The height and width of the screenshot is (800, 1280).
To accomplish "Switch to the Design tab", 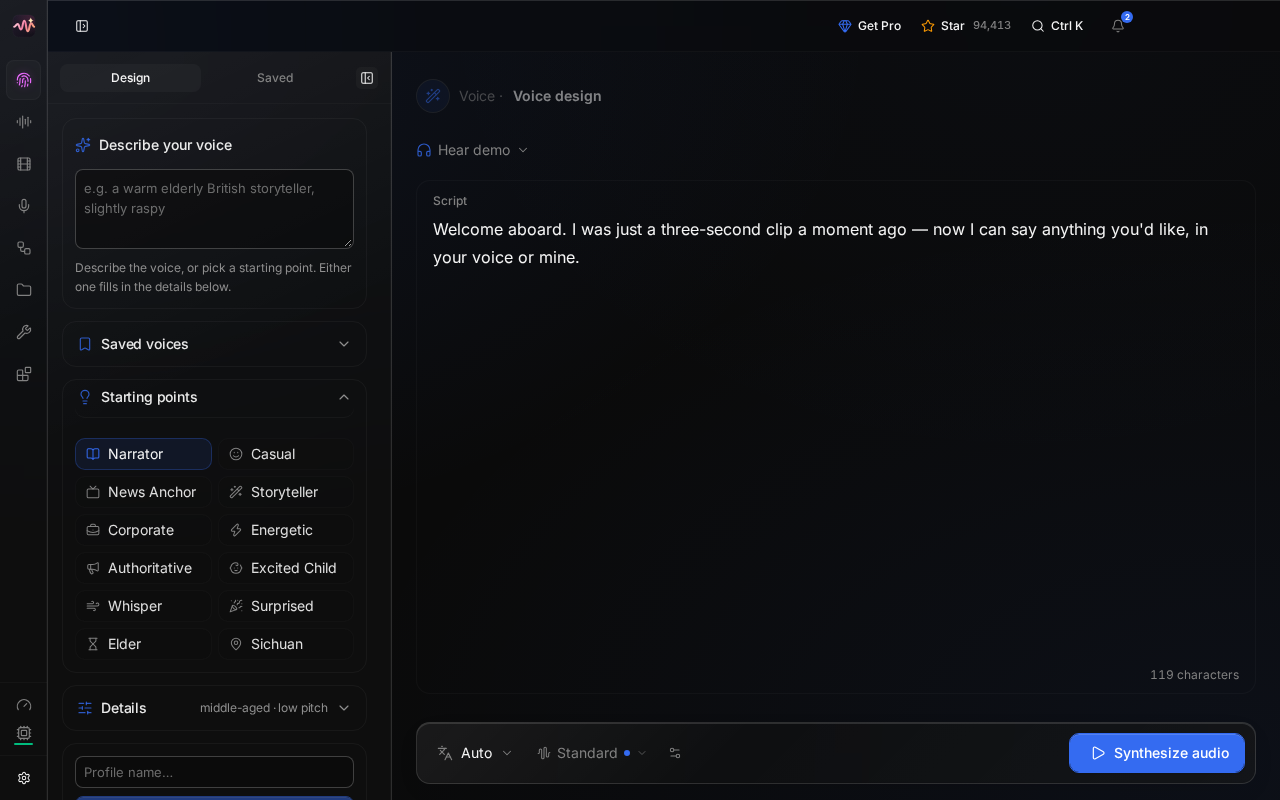I will 130,78.
